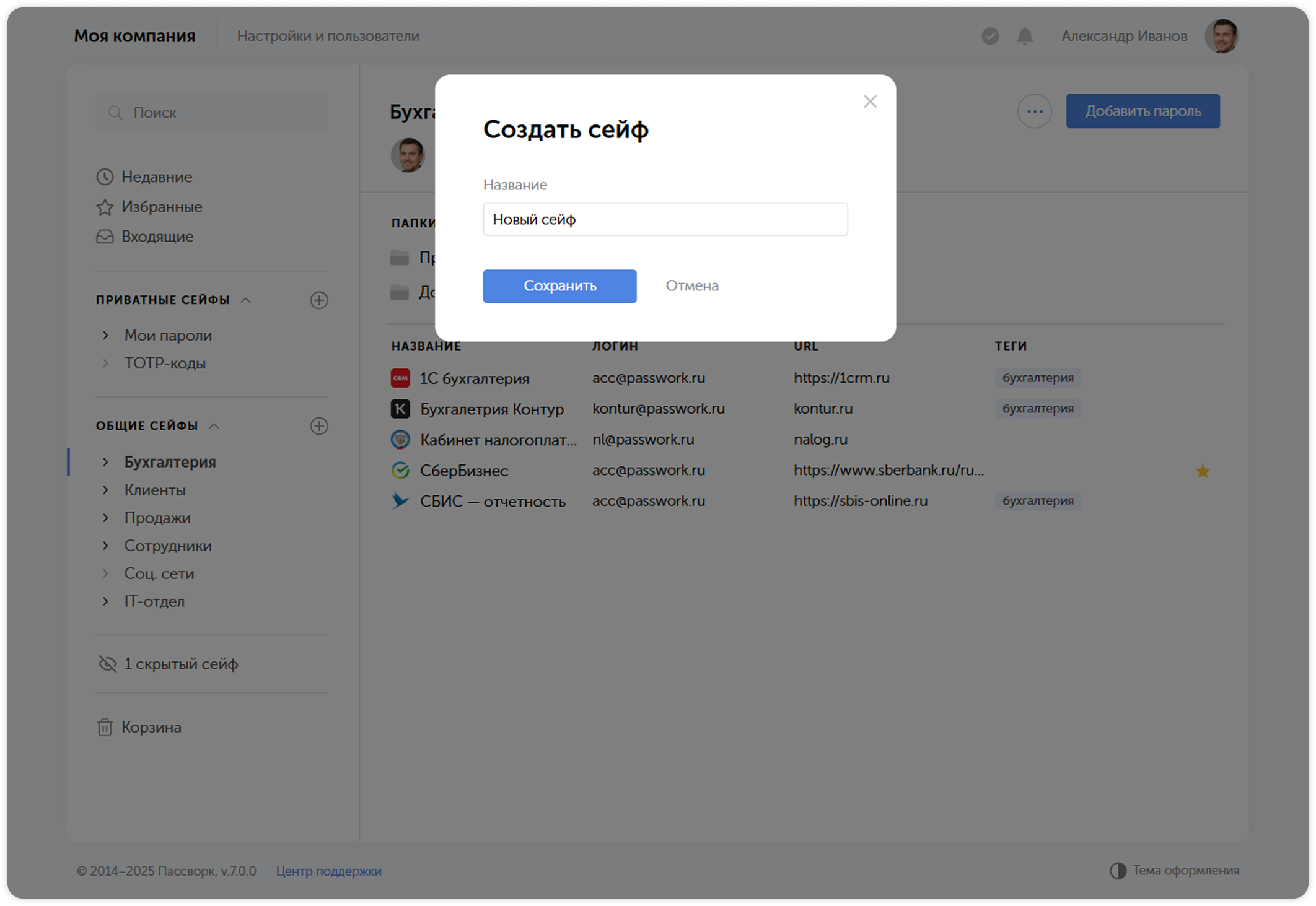Click Отмена to cancel dialog
This screenshot has width=1316, height=906.
coord(691,286)
